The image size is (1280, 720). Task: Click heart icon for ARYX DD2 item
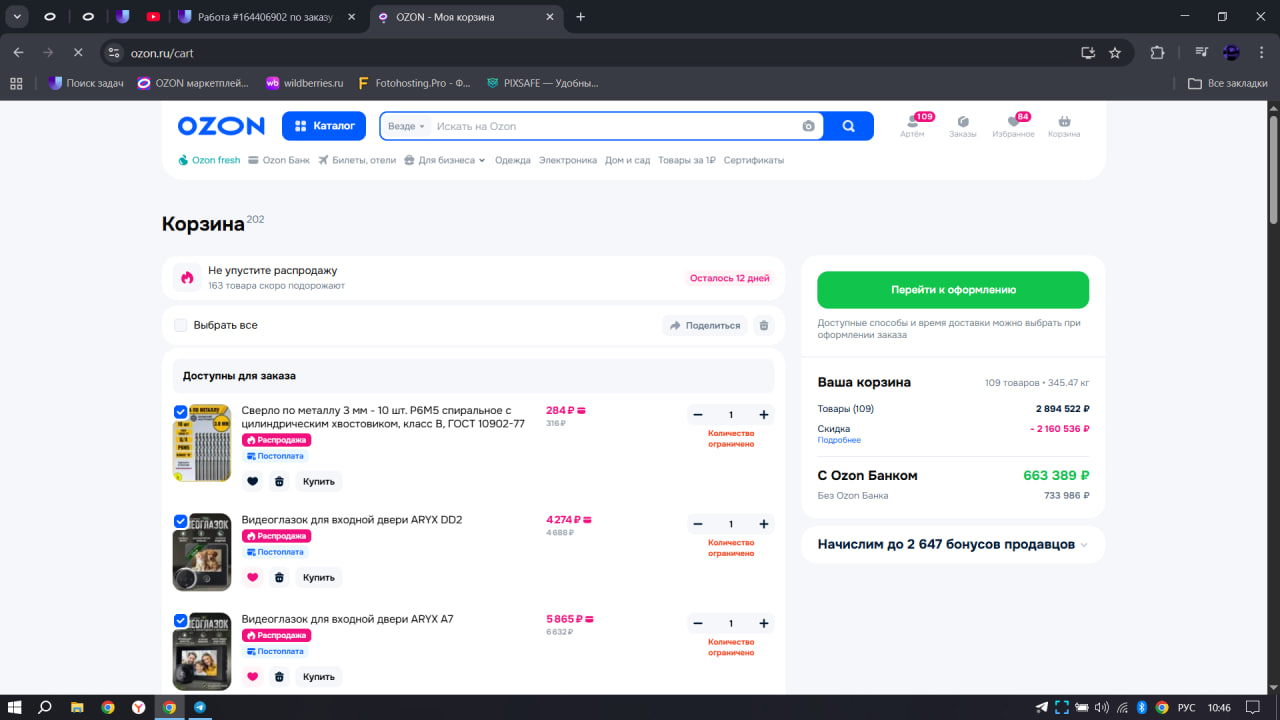(x=252, y=577)
